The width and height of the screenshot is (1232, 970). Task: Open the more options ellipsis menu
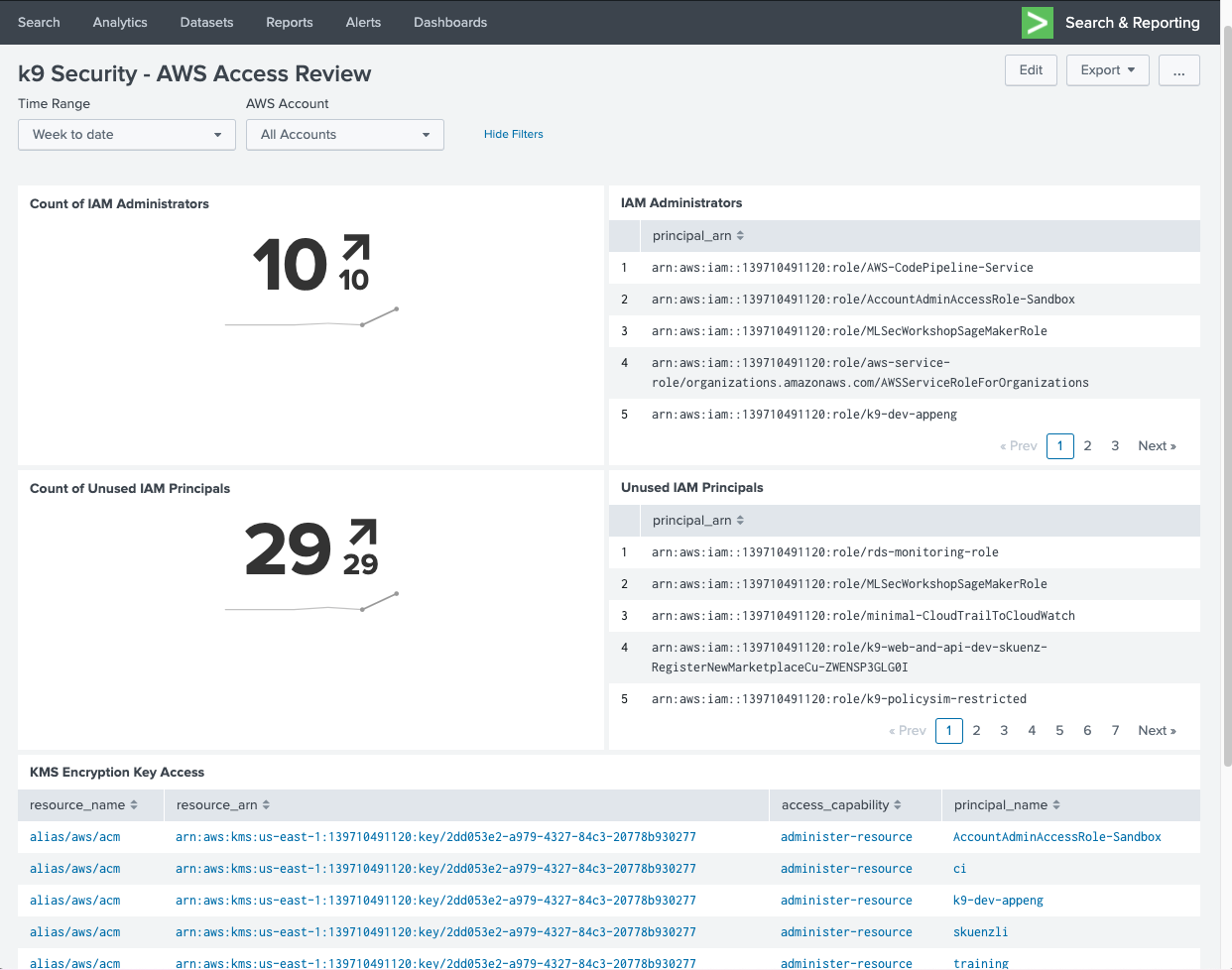(x=1179, y=70)
